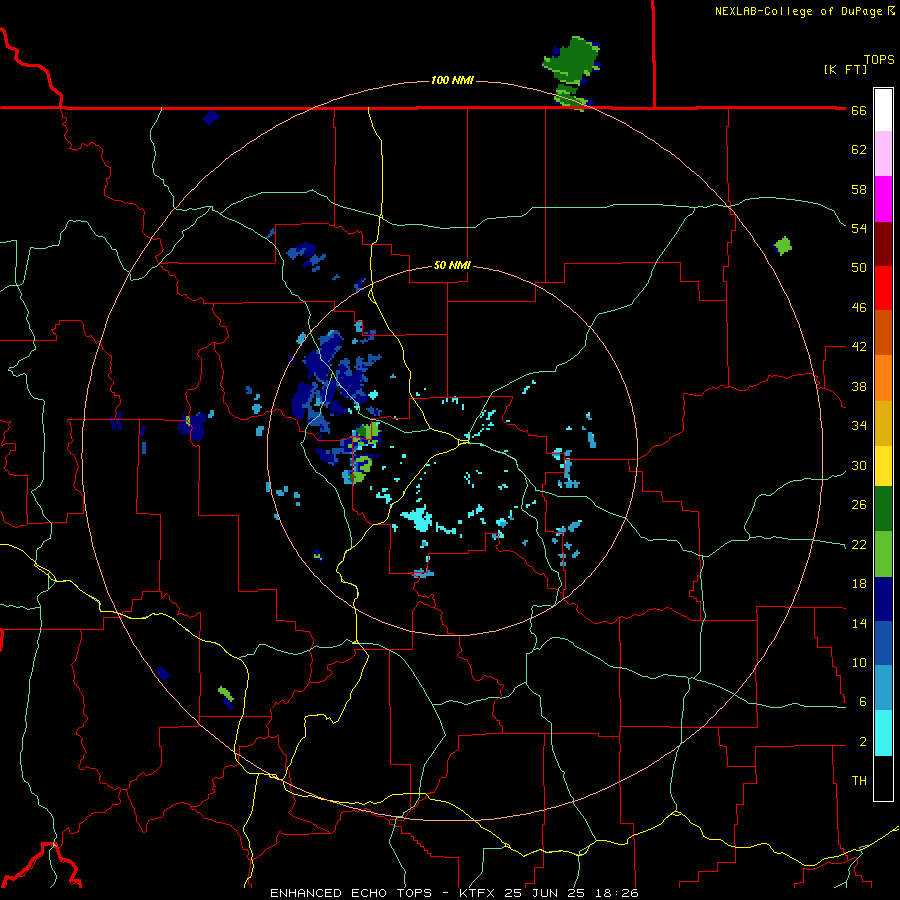Click the 62 legend value
Viewport: 900px width, 900px height.
[x=859, y=150]
